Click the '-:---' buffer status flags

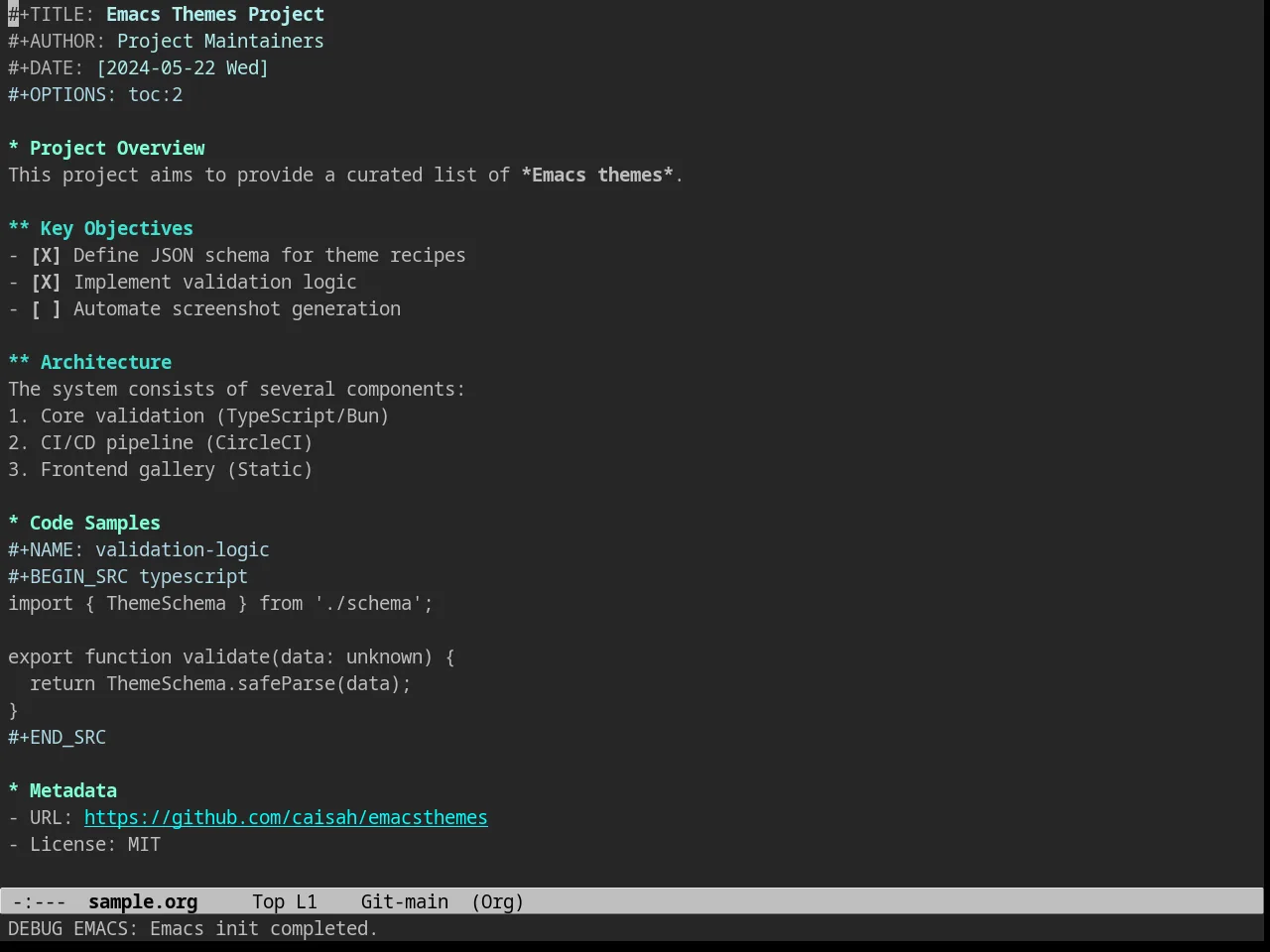point(40,902)
